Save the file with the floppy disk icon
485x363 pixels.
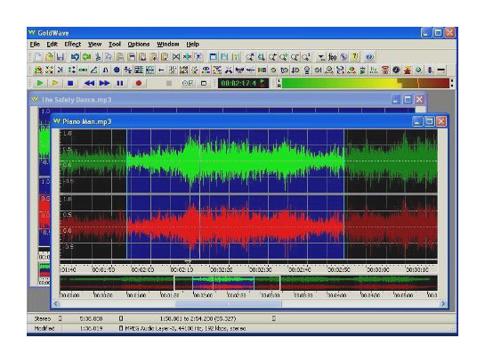[x=60, y=57]
